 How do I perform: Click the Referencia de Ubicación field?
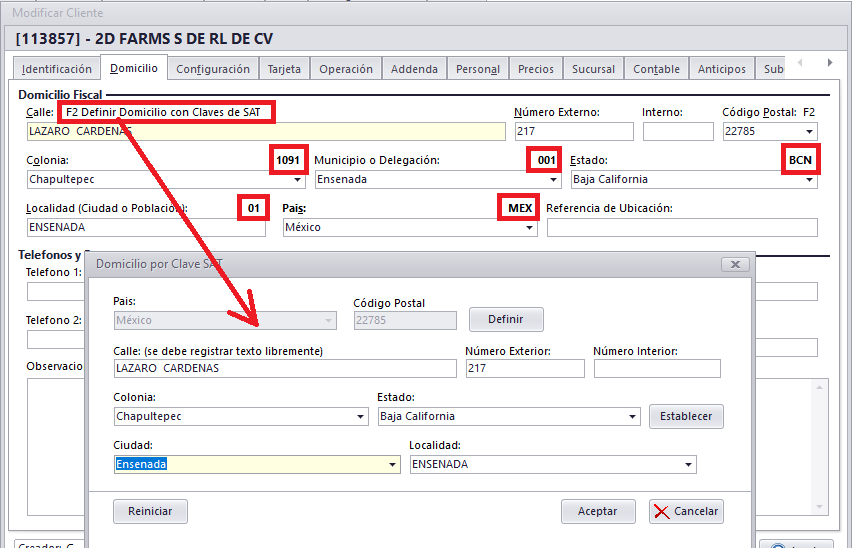tap(681, 228)
